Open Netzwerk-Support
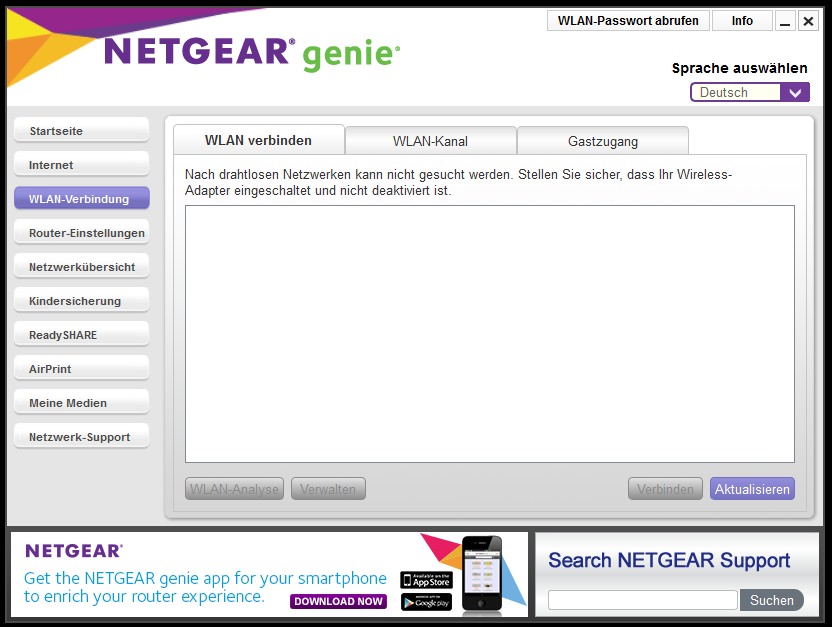 click(81, 436)
